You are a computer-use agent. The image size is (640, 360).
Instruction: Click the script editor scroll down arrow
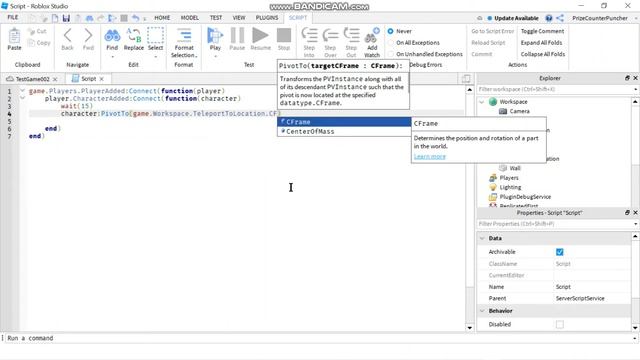(469, 328)
